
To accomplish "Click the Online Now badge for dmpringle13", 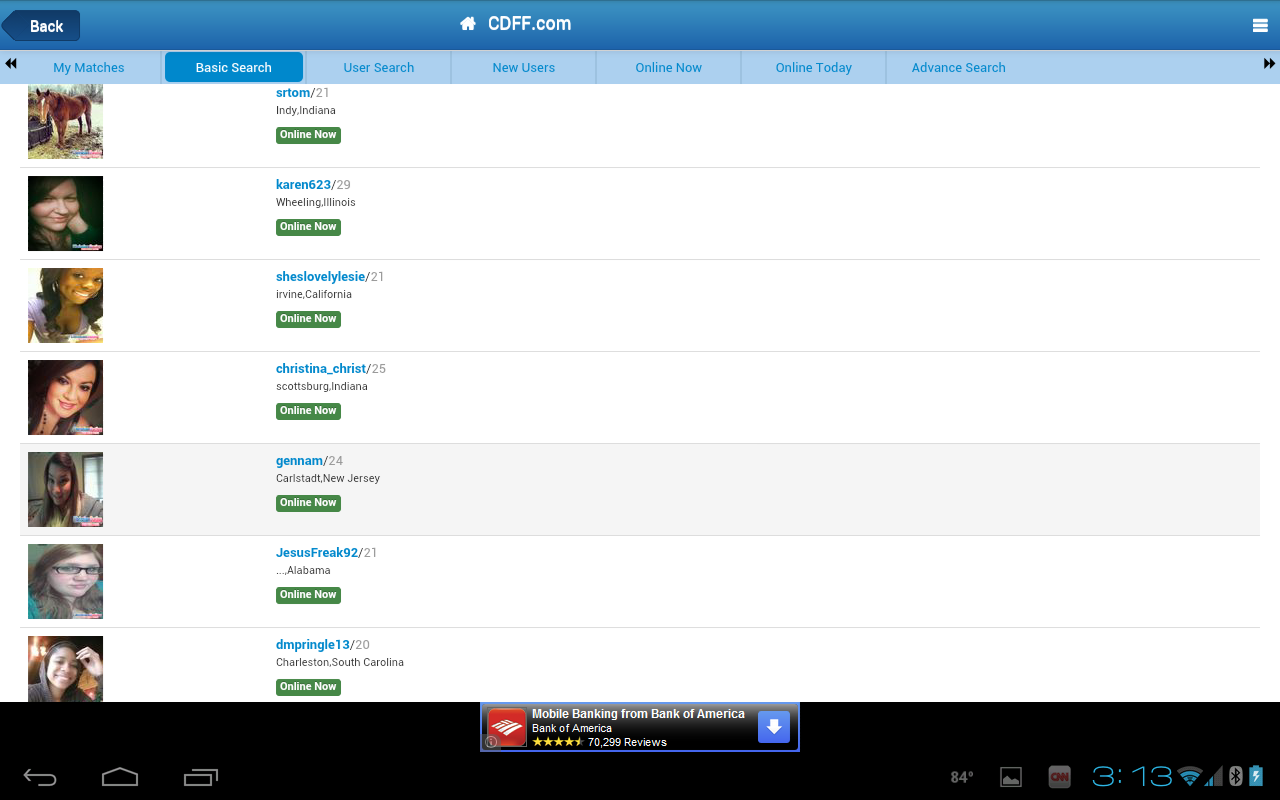I will (308, 687).
